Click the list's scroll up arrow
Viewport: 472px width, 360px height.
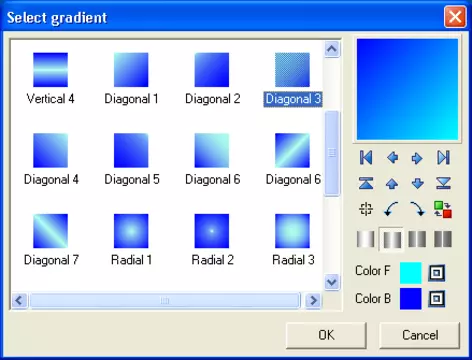332,49
